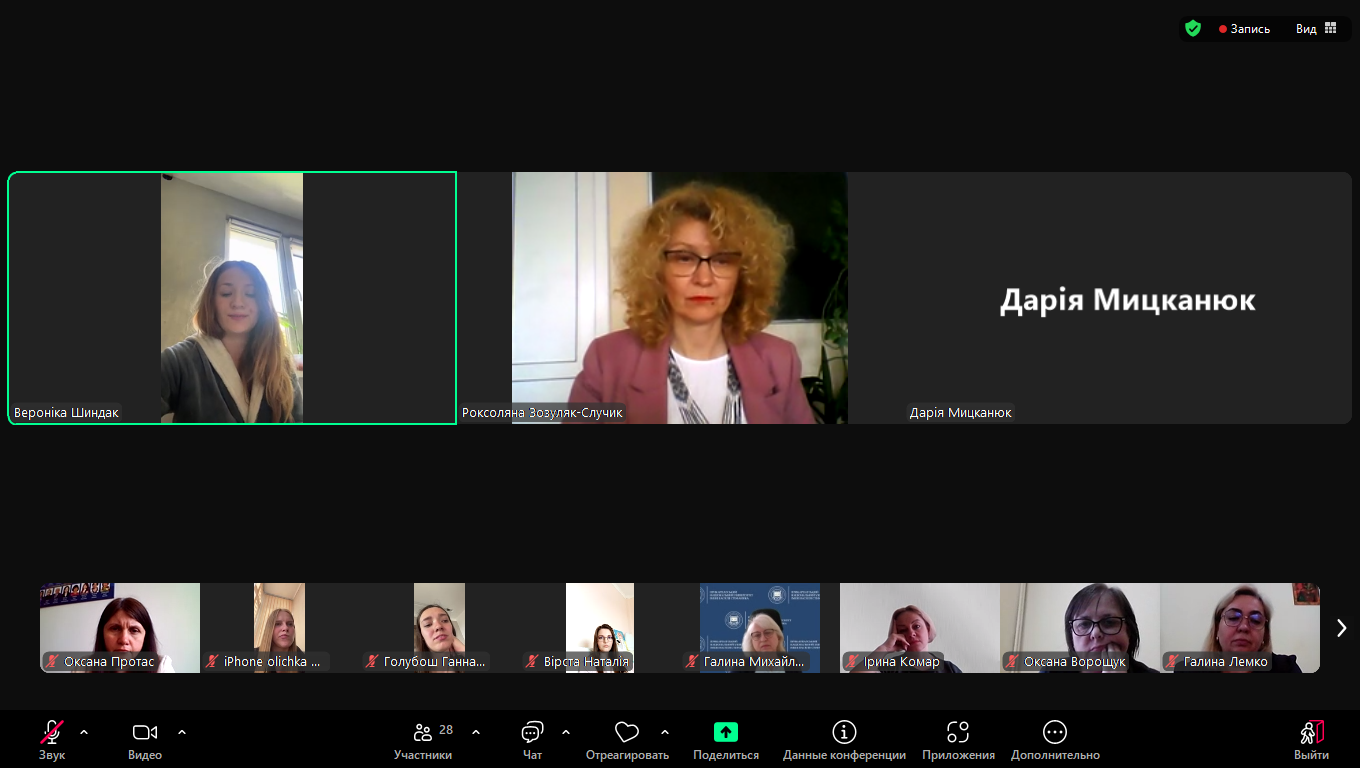This screenshot has width=1360, height=768.
Task: Toggle the camera with Видео button
Action: [145, 733]
